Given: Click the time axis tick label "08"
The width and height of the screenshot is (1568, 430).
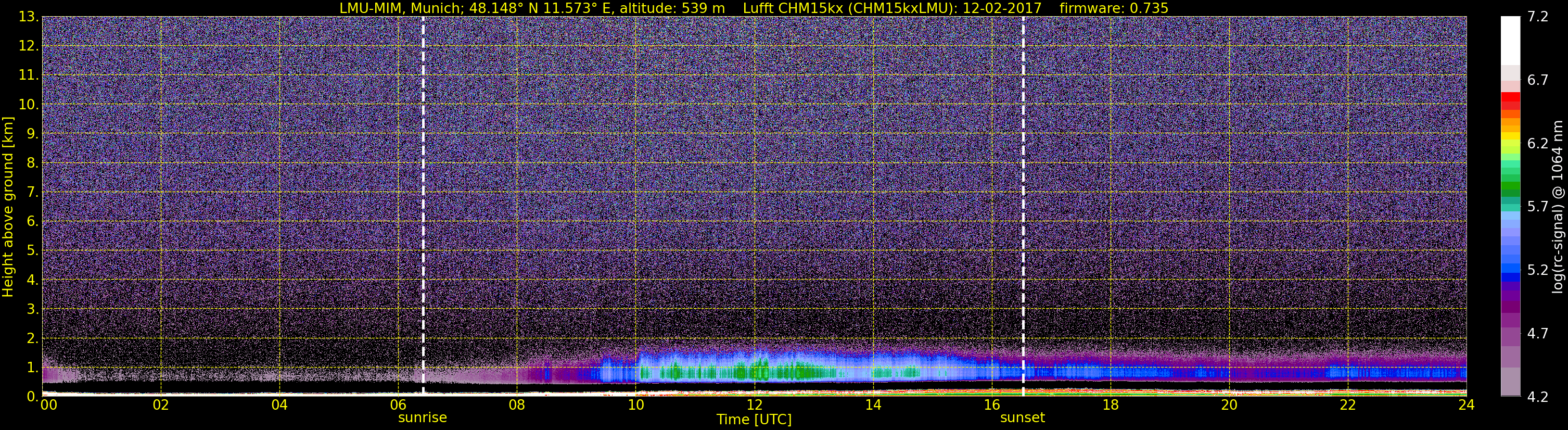Looking at the screenshot, I should (517, 405).
